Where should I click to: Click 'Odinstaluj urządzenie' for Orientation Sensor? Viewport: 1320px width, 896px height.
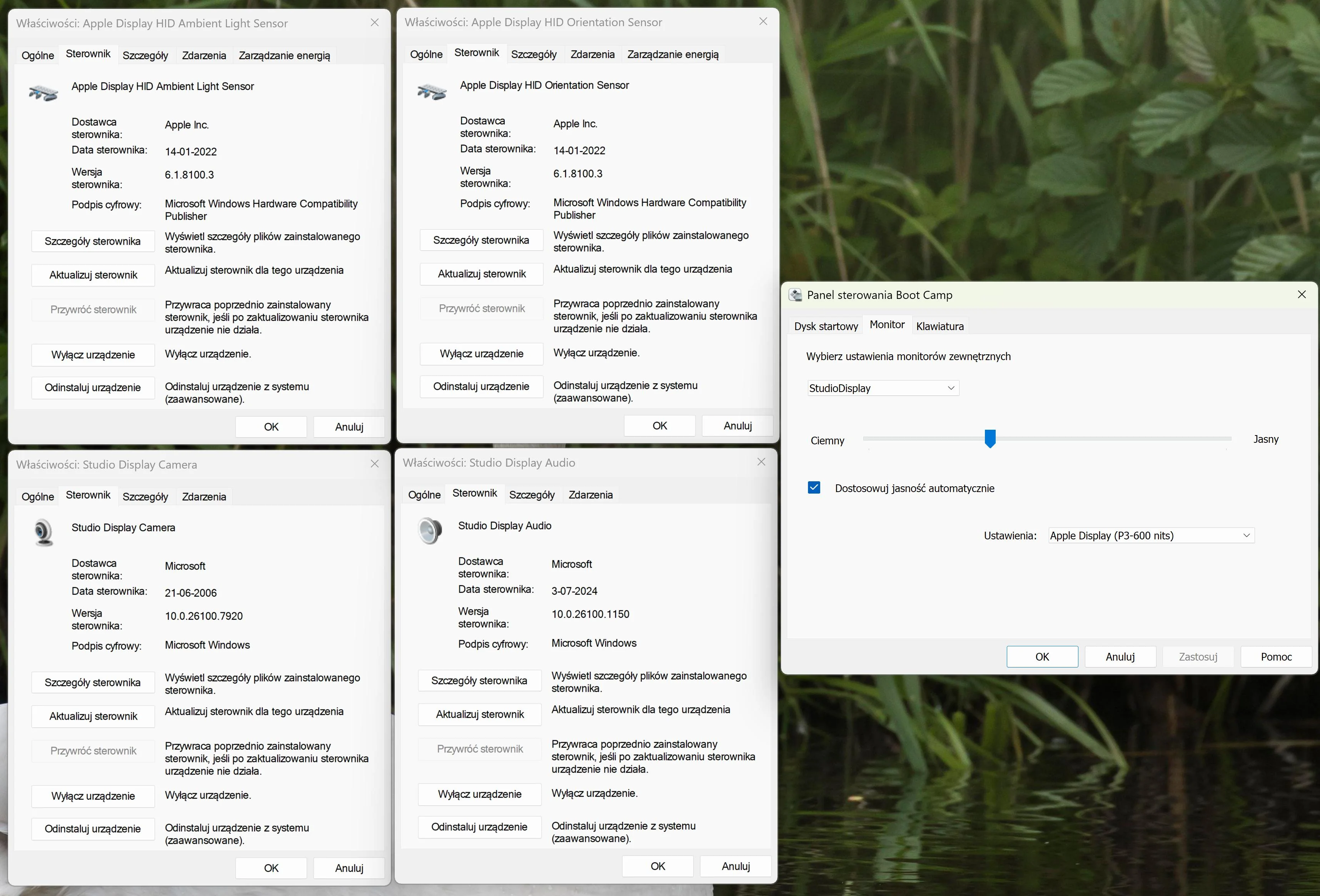pos(482,386)
